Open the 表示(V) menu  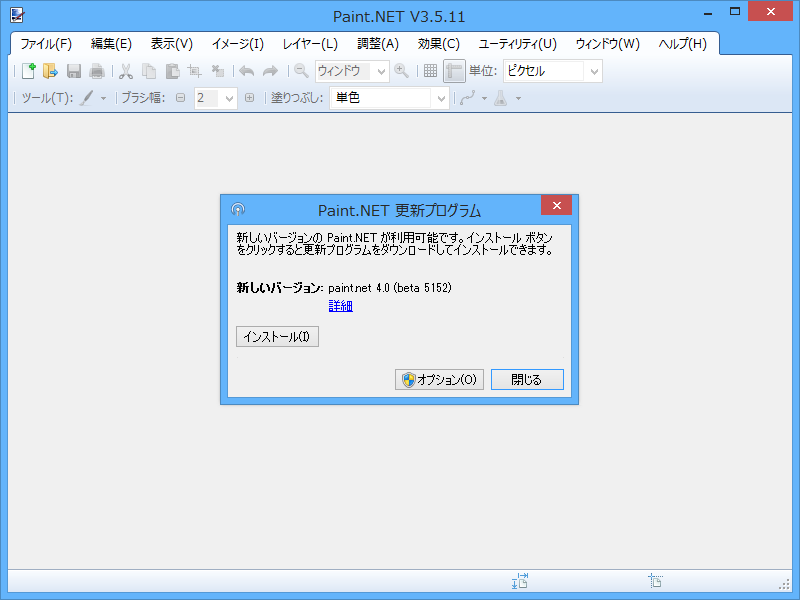(171, 44)
